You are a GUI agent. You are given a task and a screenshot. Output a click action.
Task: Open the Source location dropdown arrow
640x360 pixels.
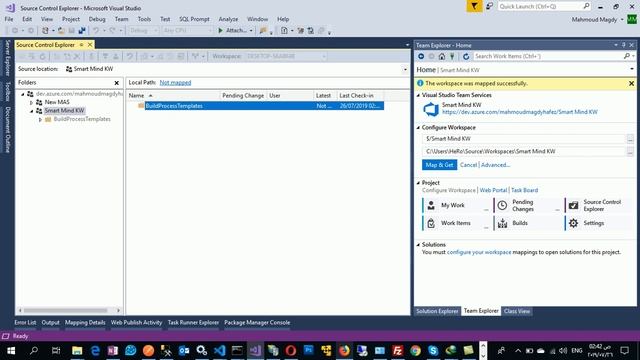point(405,69)
